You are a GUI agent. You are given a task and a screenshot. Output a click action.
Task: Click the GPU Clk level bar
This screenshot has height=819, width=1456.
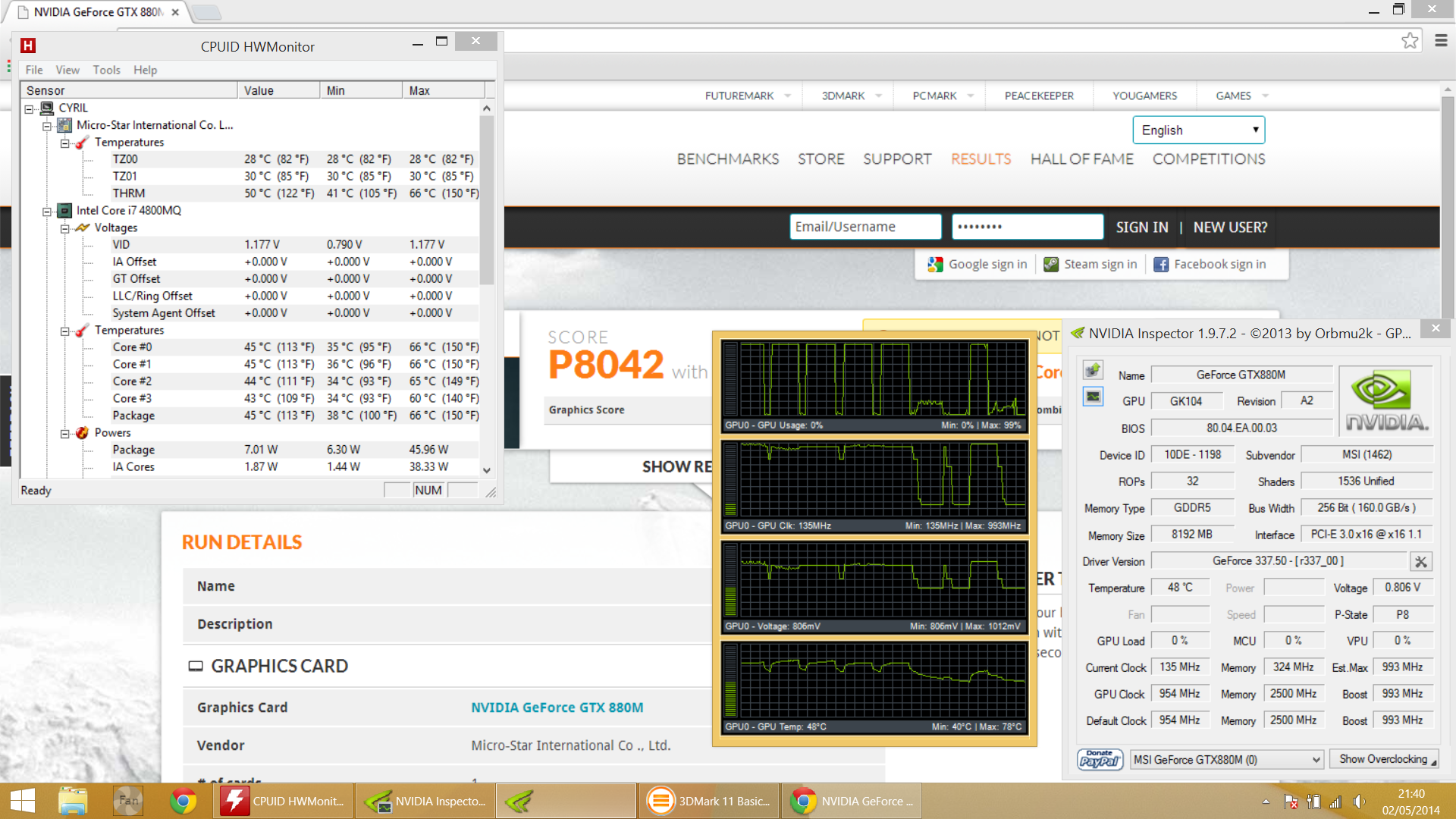pyautogui.click(x=731, y=479)
